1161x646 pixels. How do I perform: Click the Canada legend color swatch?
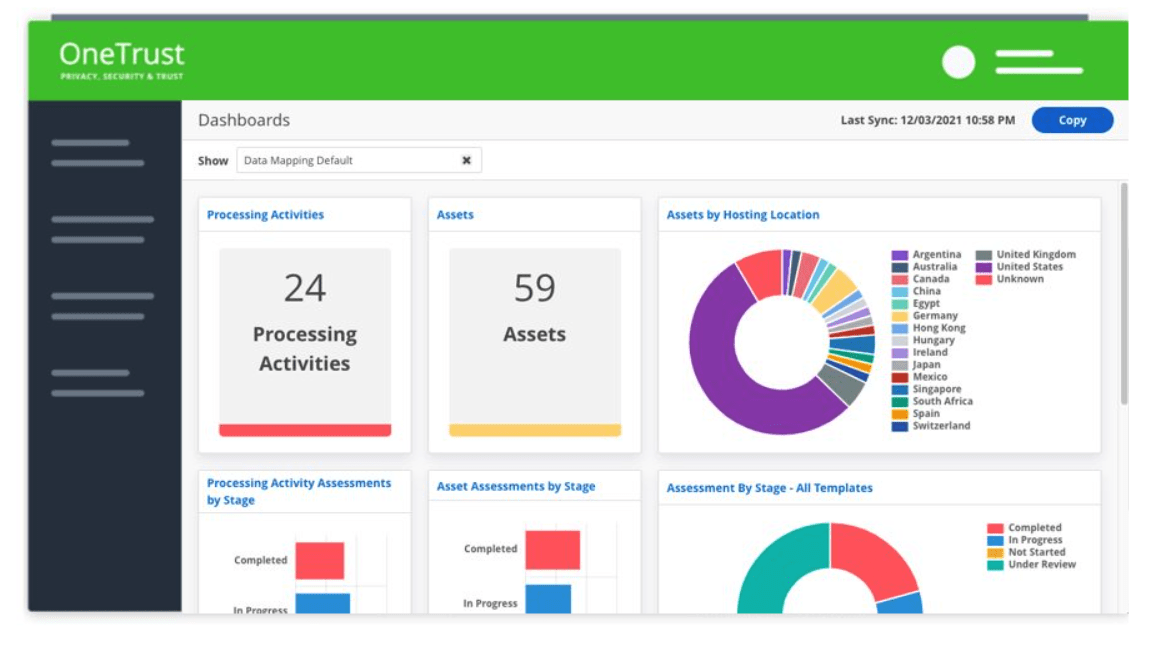(900, 279)
